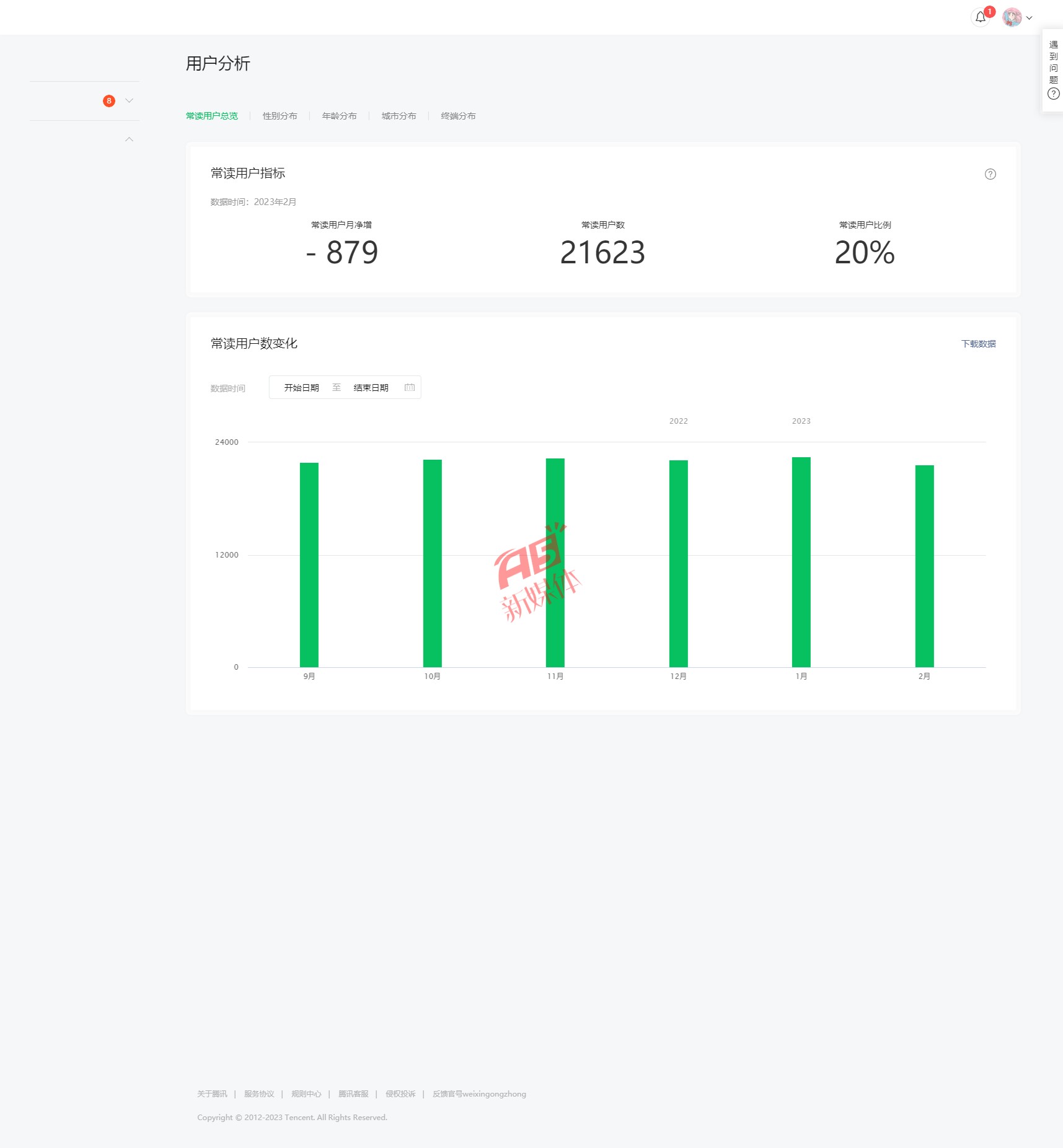The height and width of the screenshot is (1148, 1063).
Task: Switch to the 性别分布 tab
Action: point(280,116)
